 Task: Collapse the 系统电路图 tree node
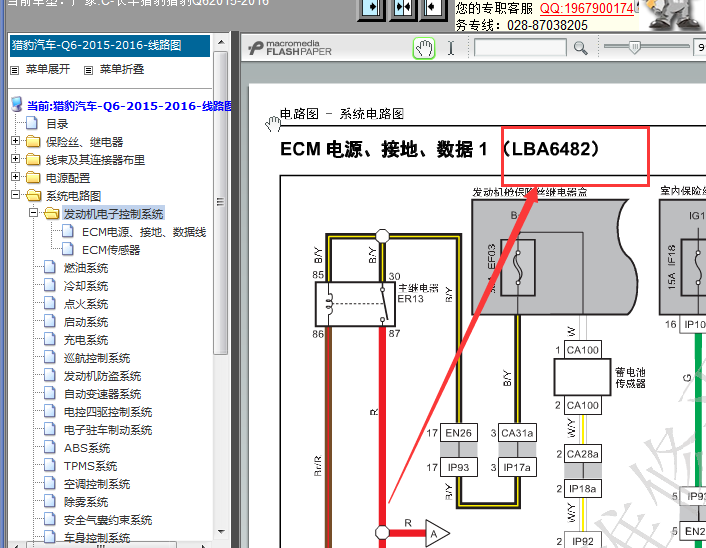15,195
